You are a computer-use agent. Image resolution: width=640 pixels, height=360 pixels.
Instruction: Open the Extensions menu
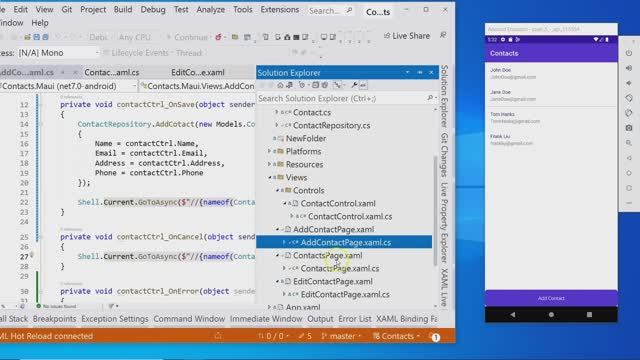(x=280, y=9)
